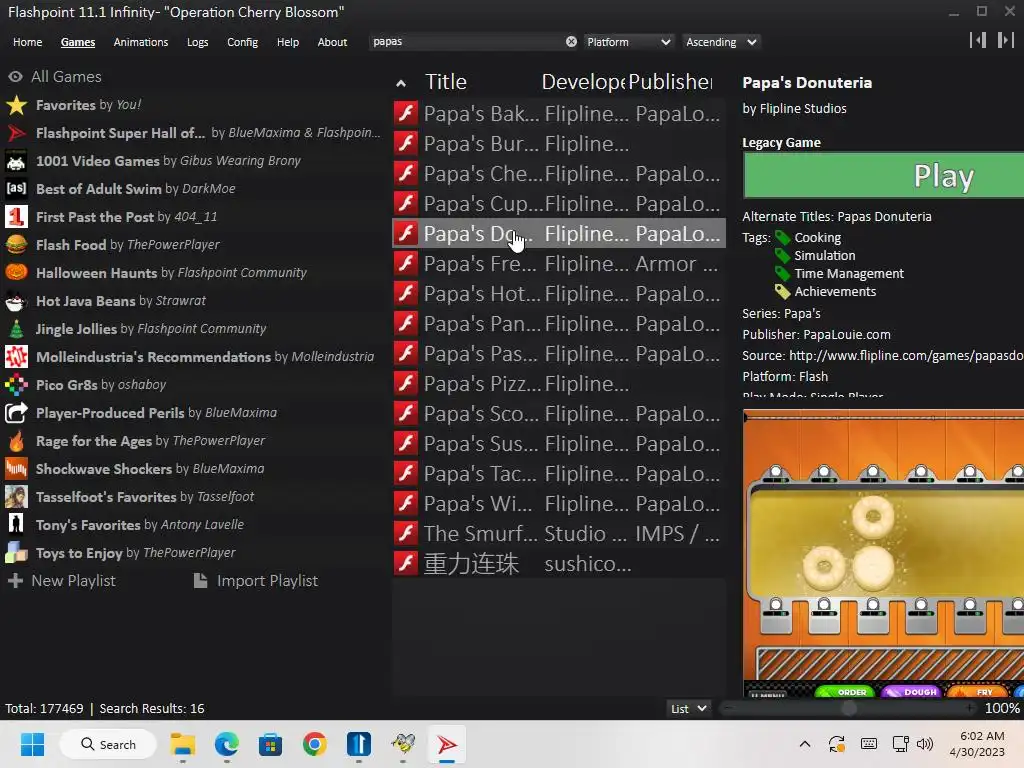The image size is (1024, 768).
Task: Select the Papa's Burgeria row
Action: click(559, 144)
